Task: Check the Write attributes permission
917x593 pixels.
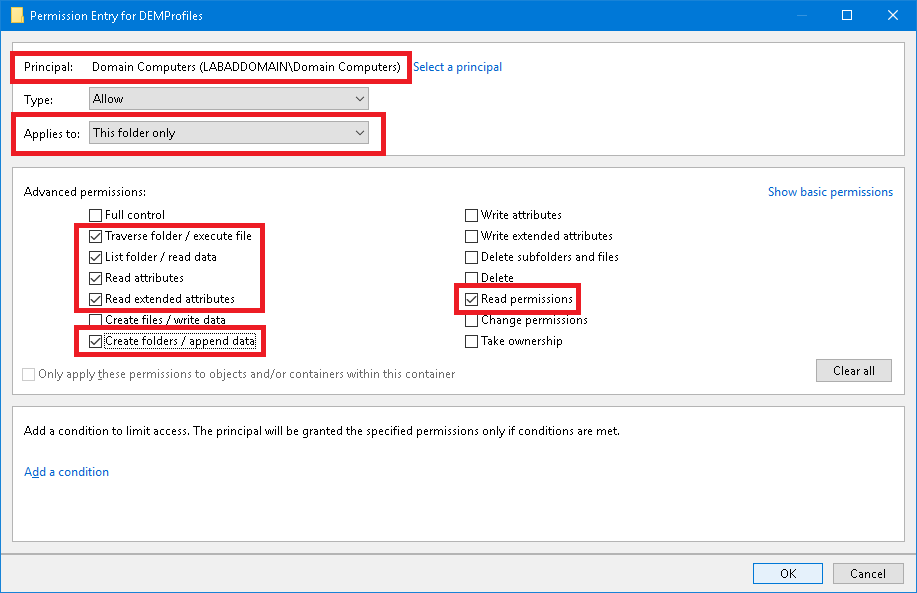Action: point(472,215)
